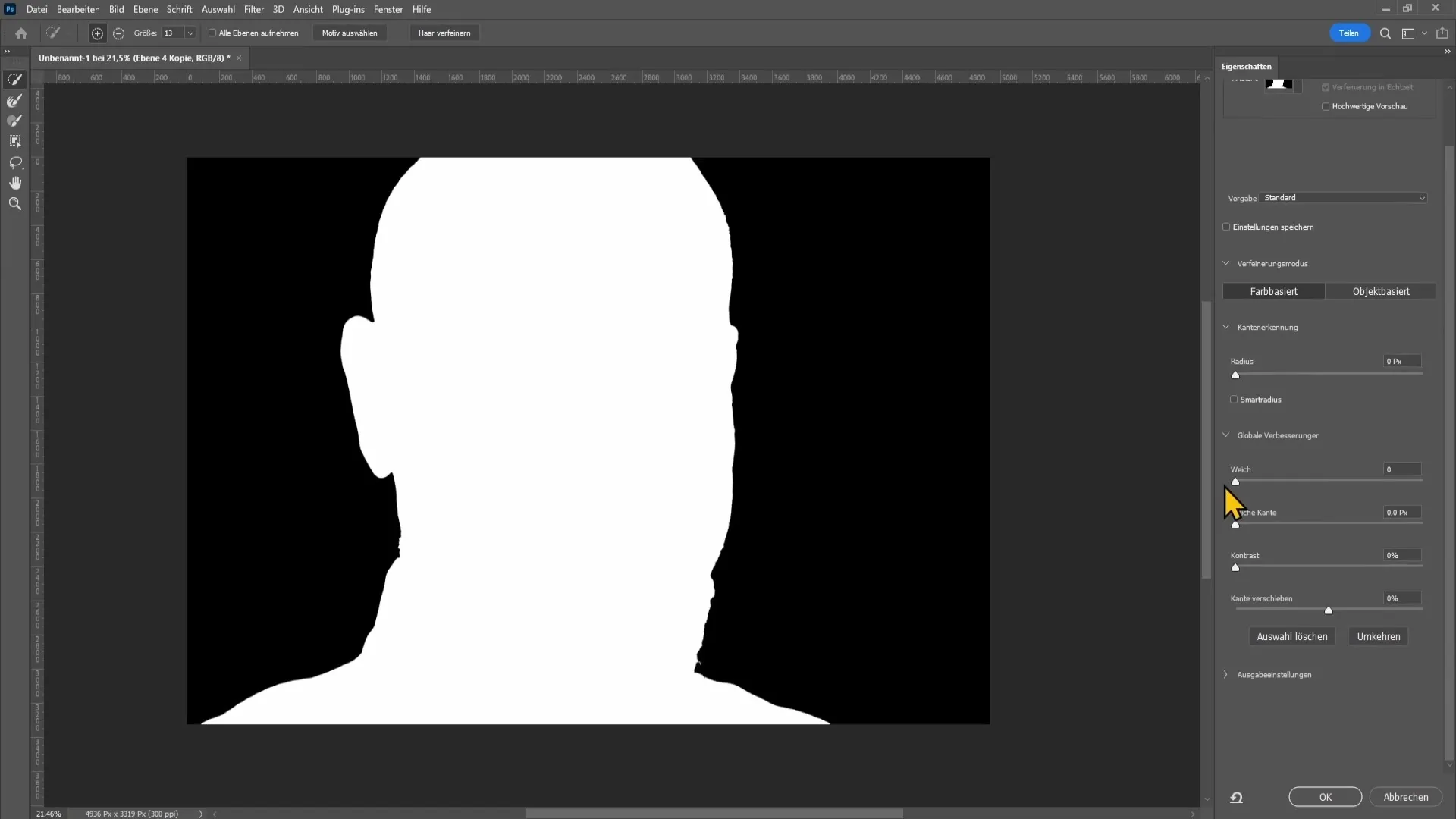Collapse the Verfeinerungsmodus section
Image resolution: width=1456 pixels, height=819 pixels.
pyautogui.click(x=1225, y=264)
